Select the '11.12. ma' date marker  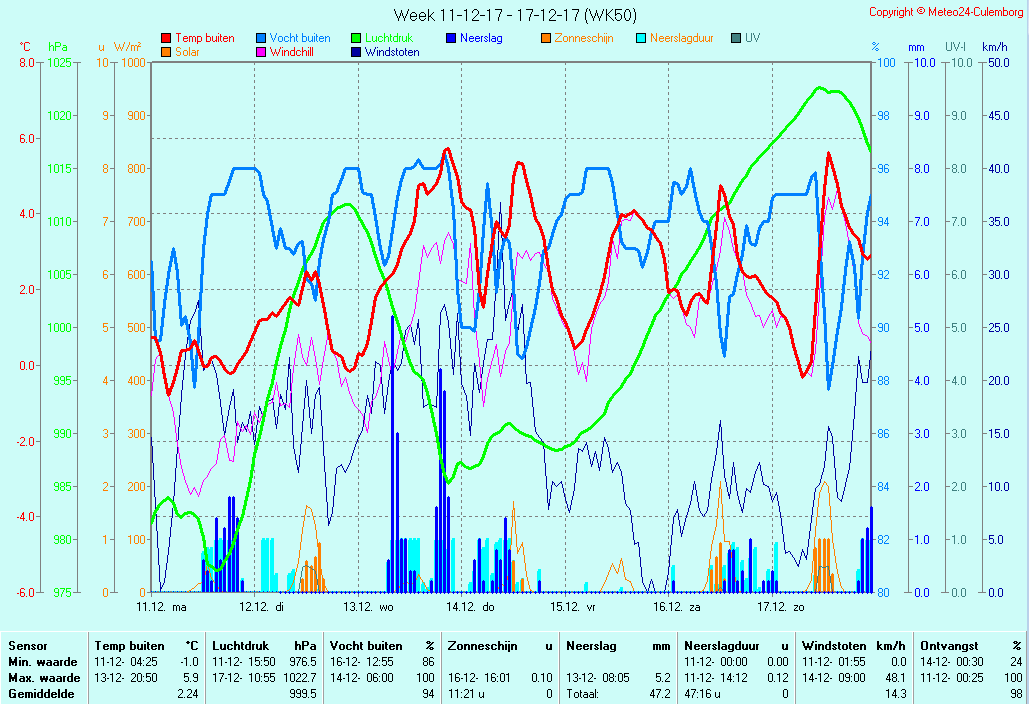click(161, 607)
